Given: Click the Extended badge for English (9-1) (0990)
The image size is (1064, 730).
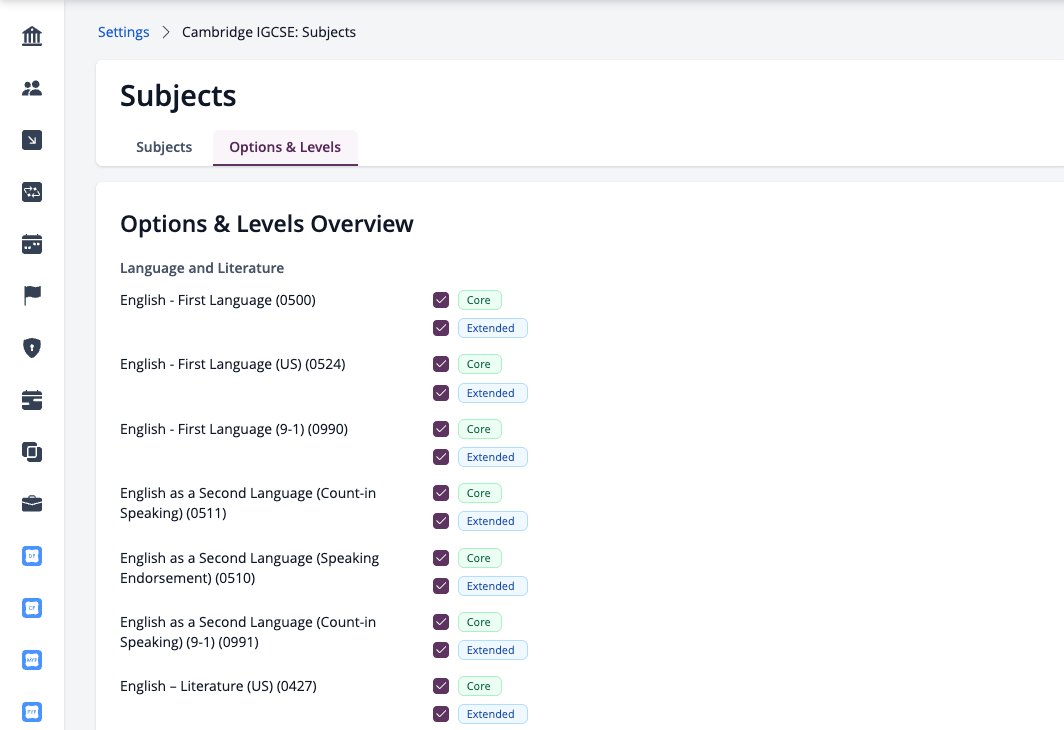Looking at the screenshot, I should click(x=492, y=457).
